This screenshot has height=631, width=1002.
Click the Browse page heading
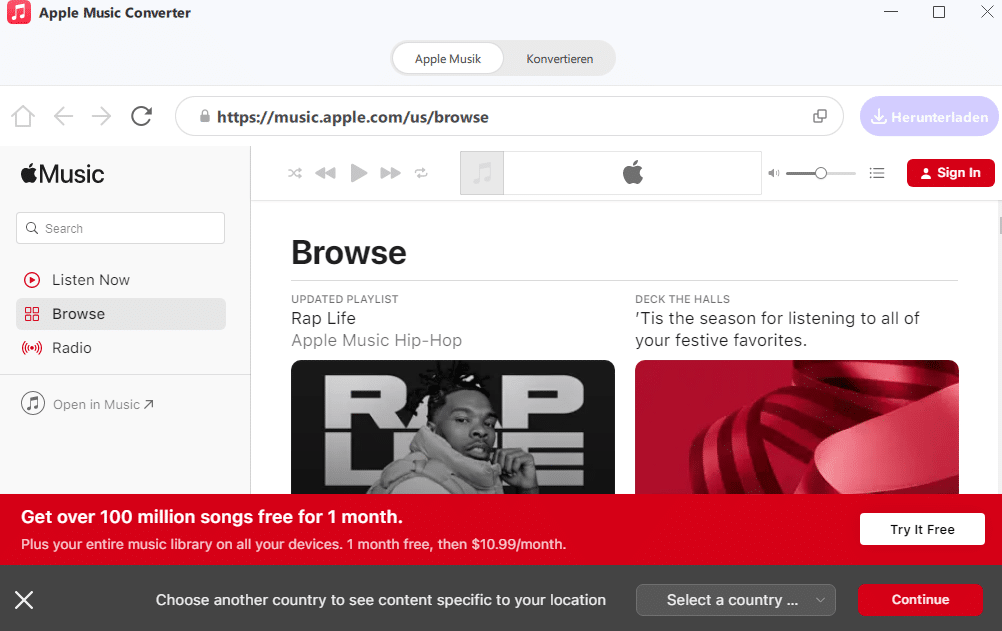click(x=349, y=253)
